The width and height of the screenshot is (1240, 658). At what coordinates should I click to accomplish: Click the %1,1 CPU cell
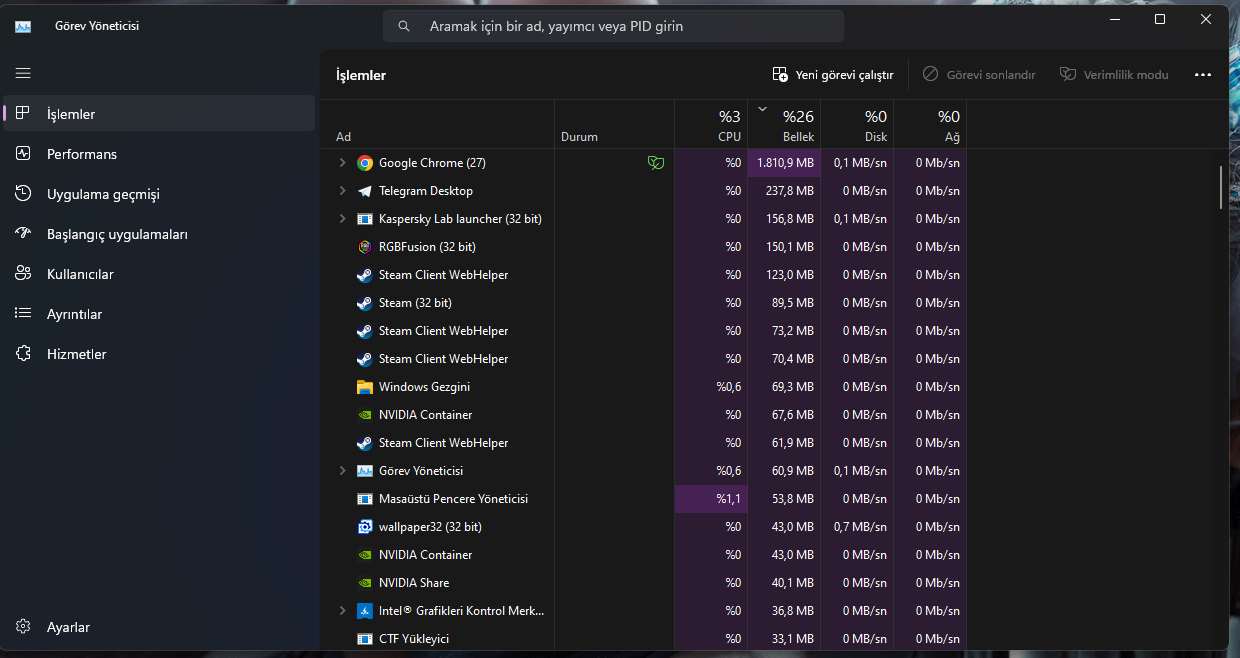[x=710, y=499]
